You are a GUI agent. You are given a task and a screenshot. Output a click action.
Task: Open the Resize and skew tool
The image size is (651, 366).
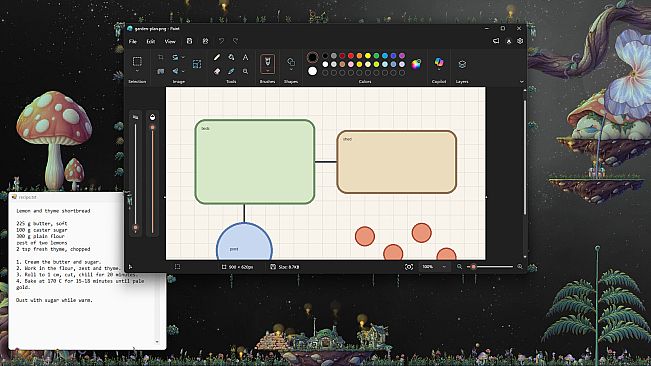tap(197, 64)
